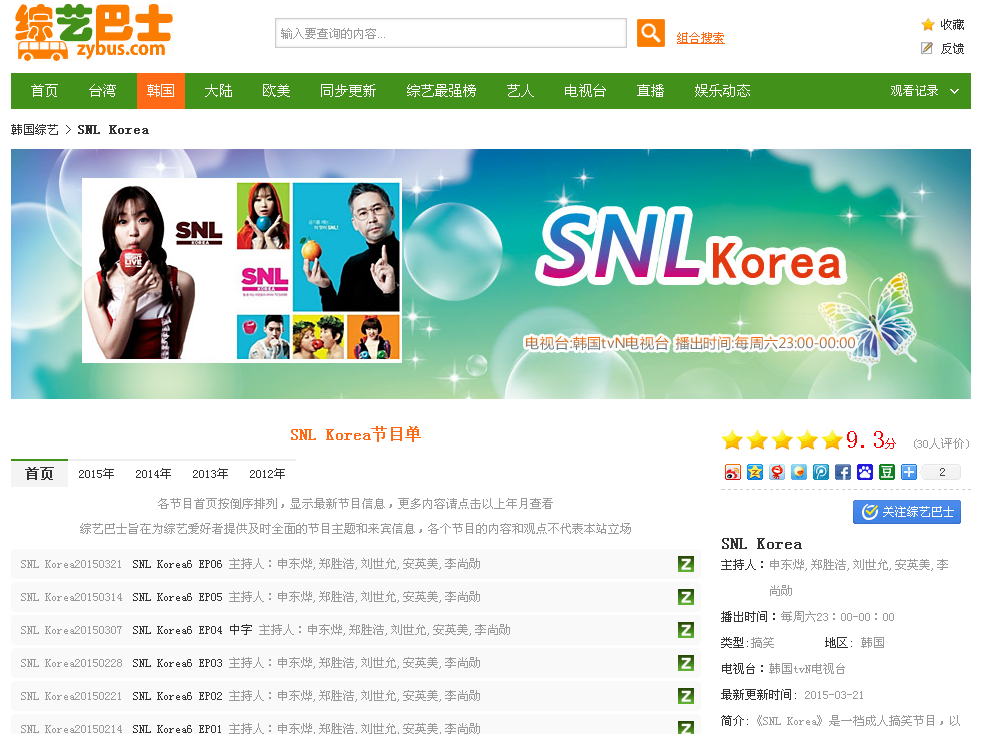989x734 pixels.
Task: Click the fourth rating star
Action: 807,440
